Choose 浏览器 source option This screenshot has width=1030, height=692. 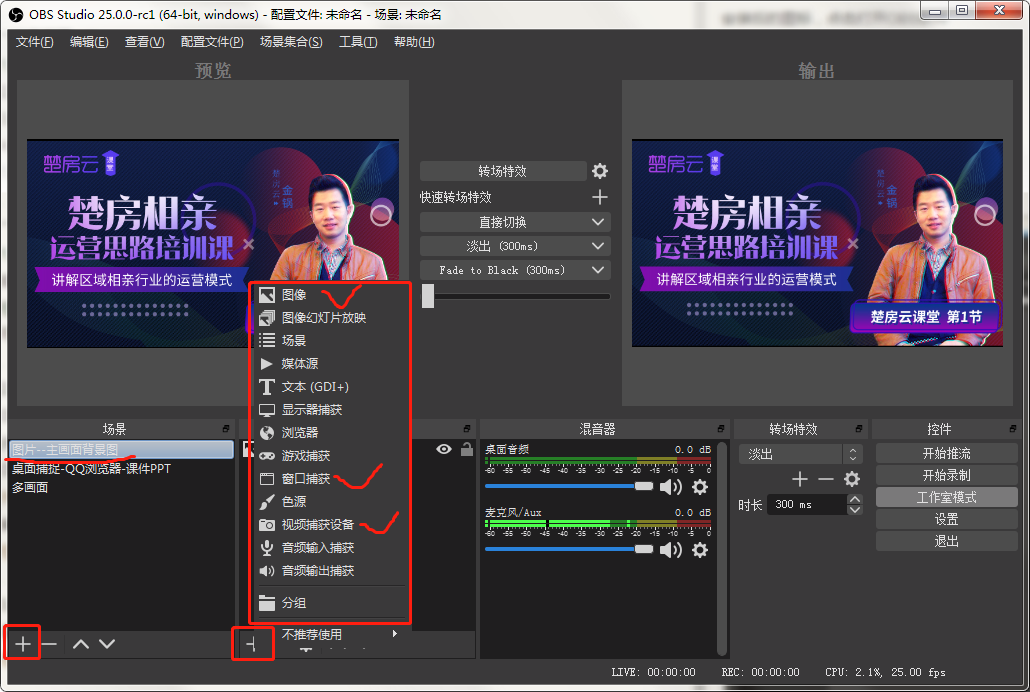pos(331,432)
